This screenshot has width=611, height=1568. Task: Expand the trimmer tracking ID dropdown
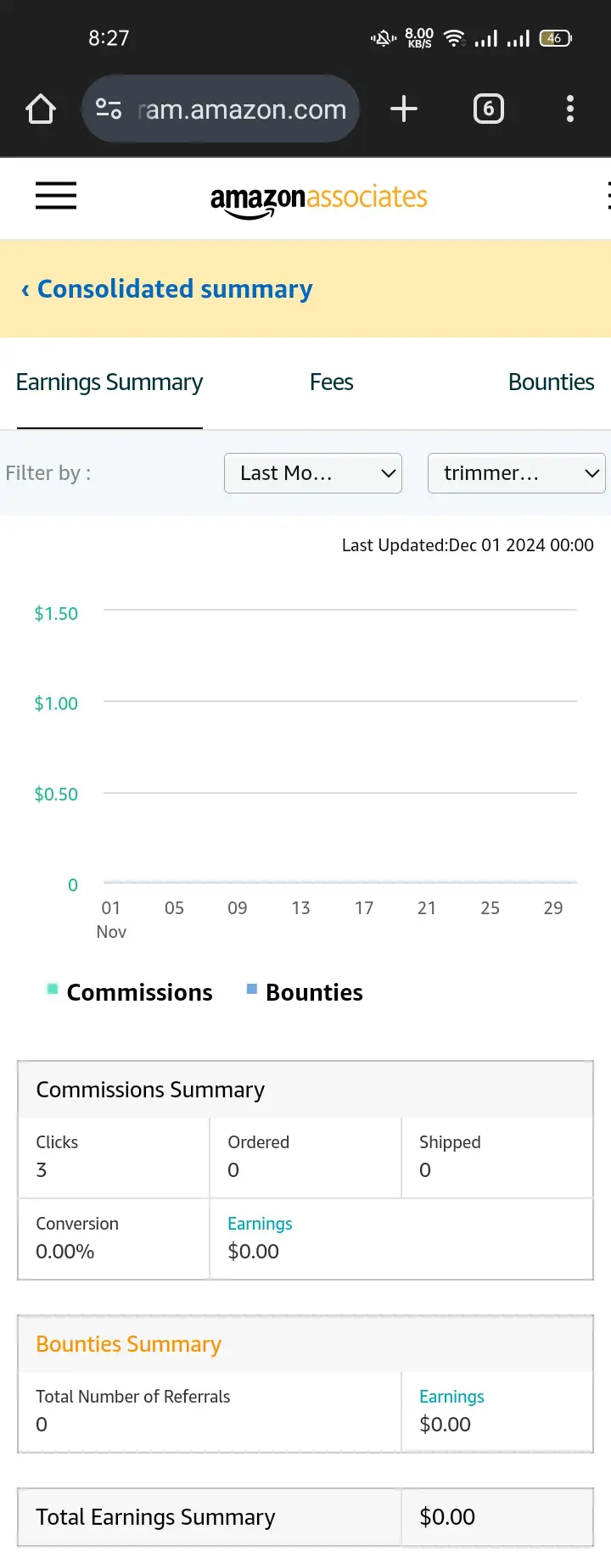(x=517, y=473)
